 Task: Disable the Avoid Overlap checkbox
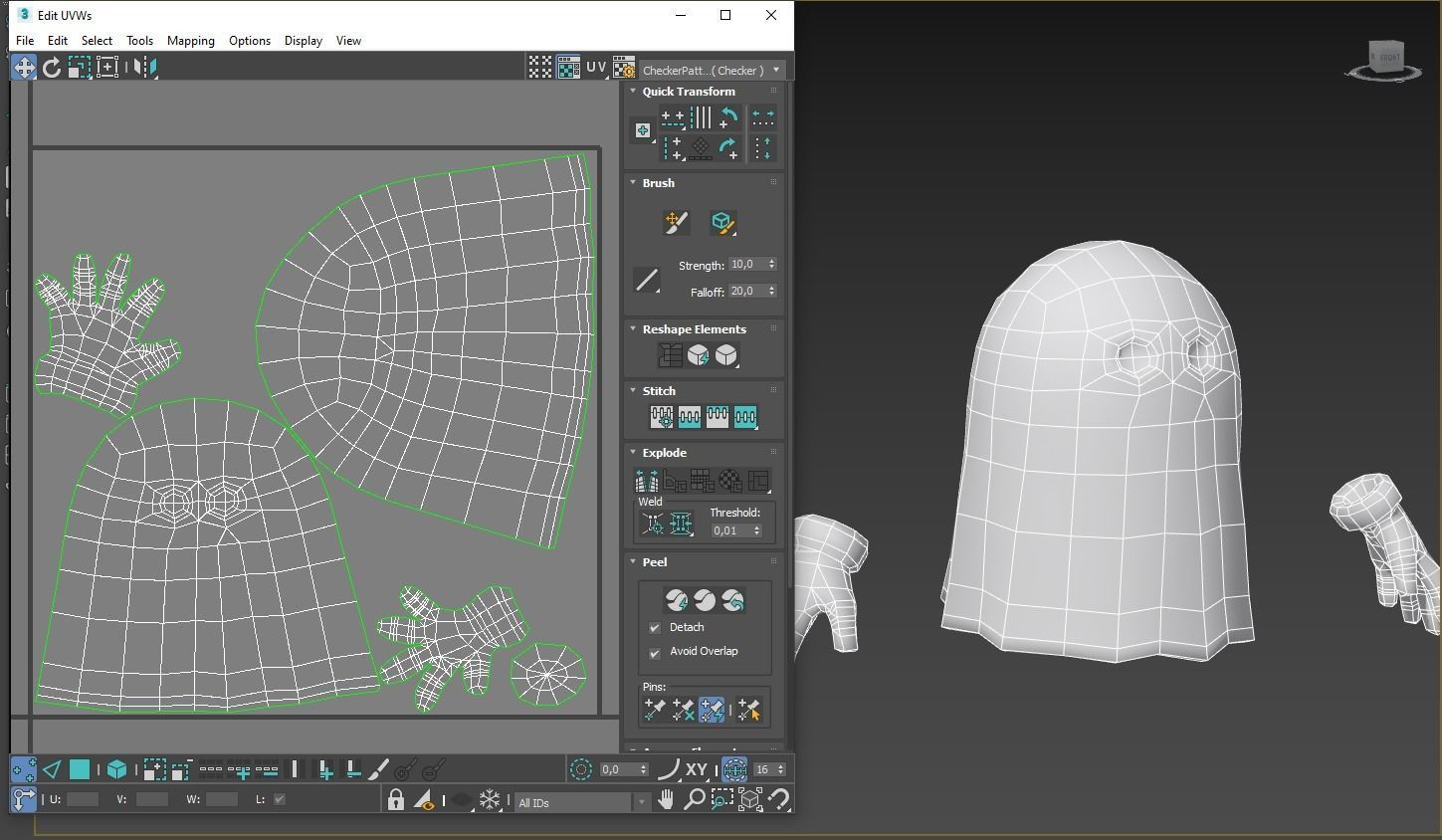655,652
